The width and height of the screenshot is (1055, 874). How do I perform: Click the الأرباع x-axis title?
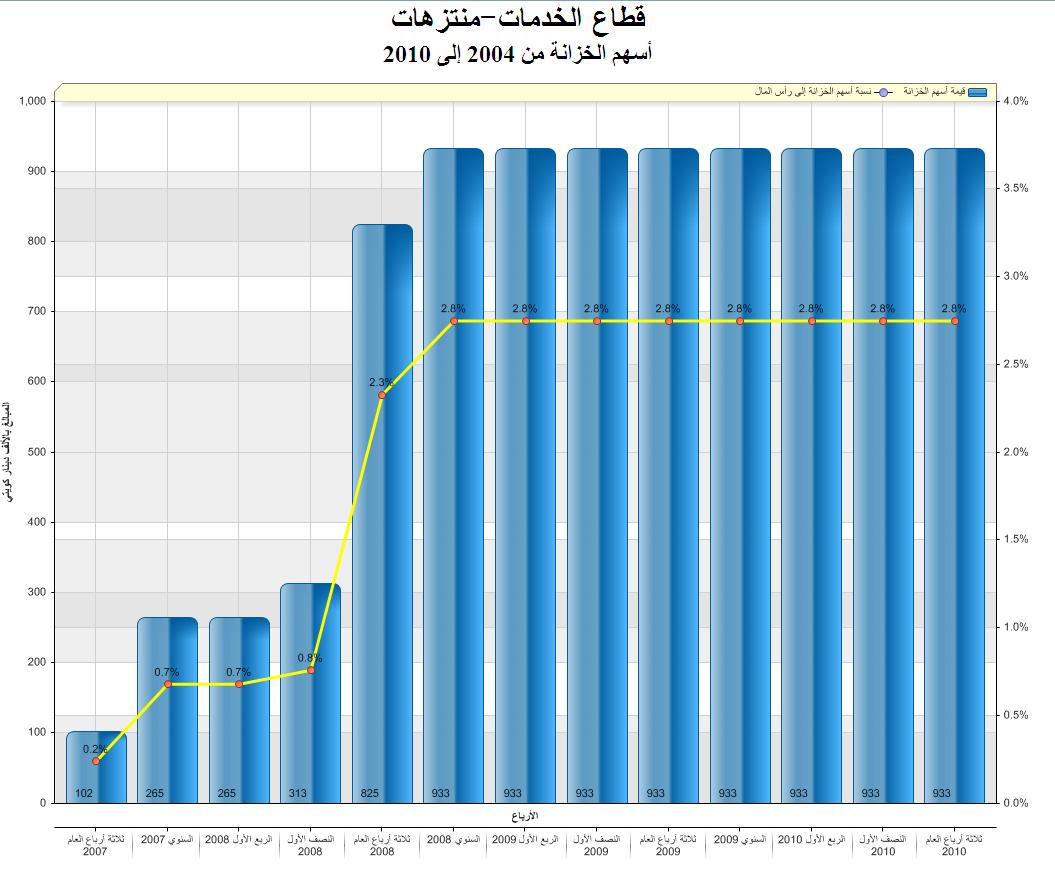click(x=524, y=815)
